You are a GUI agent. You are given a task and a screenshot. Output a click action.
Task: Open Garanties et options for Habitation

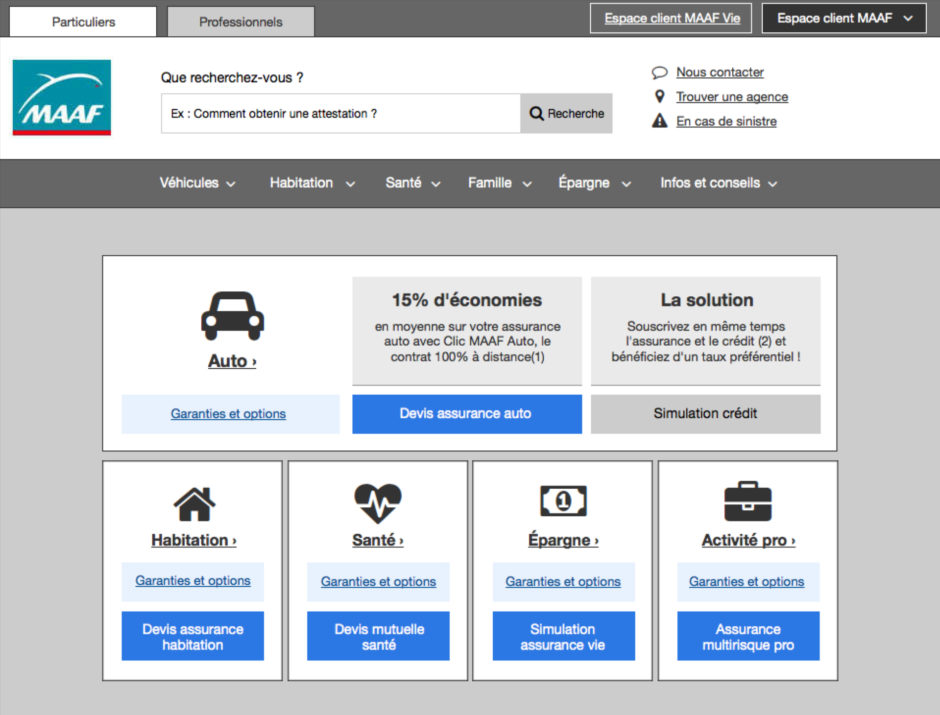(x=193, y=581)
